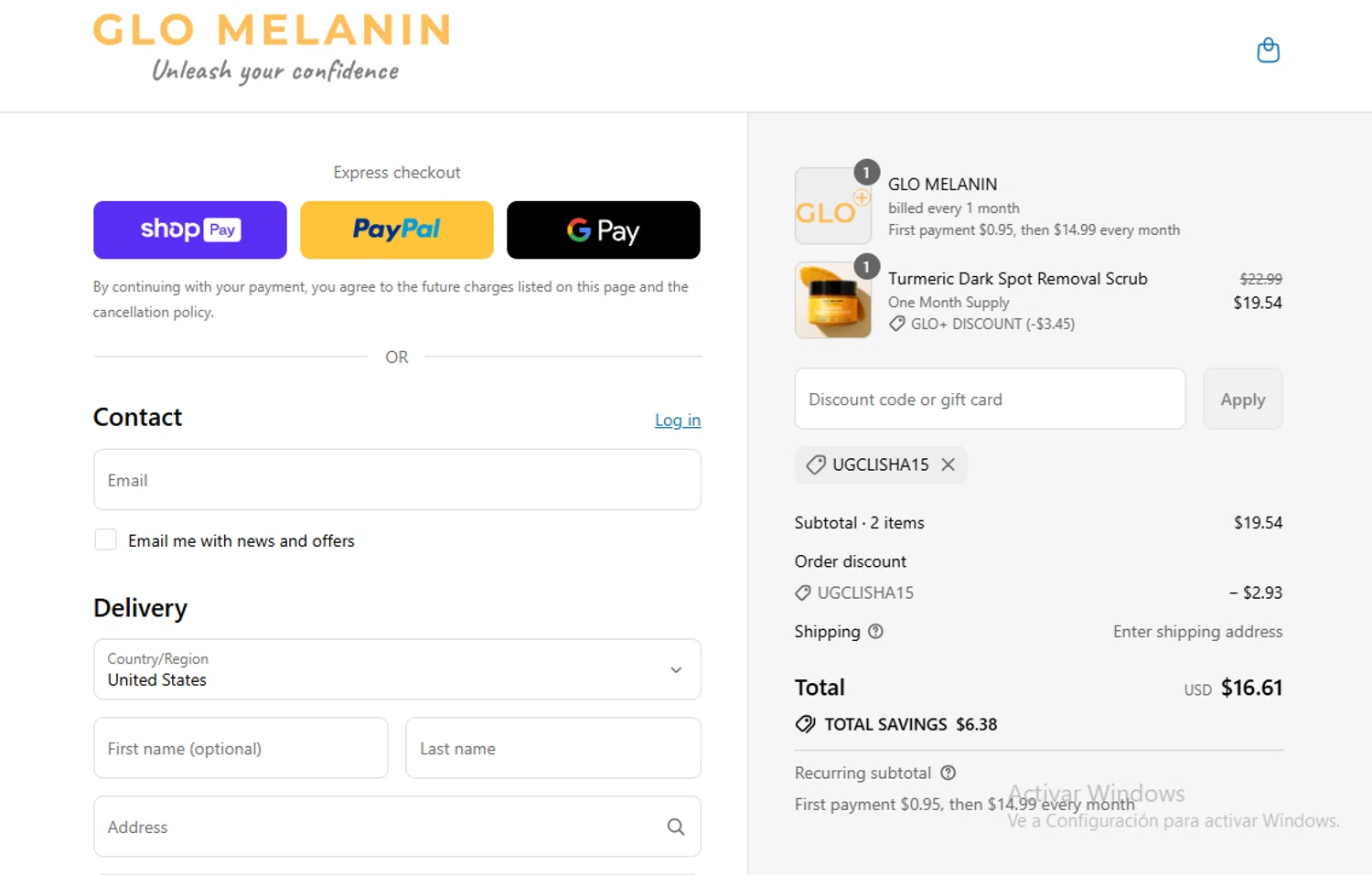Click the TOTAL SAVINGS $6.38 text
1372x875 pixels.
(911, 724)
